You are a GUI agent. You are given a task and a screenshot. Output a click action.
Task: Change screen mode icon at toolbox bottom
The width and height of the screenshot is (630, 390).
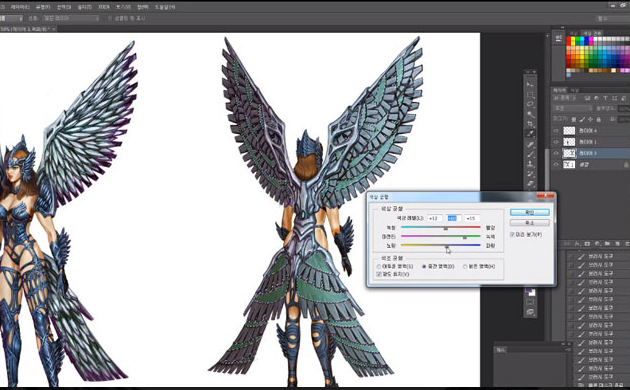[530, 312]
